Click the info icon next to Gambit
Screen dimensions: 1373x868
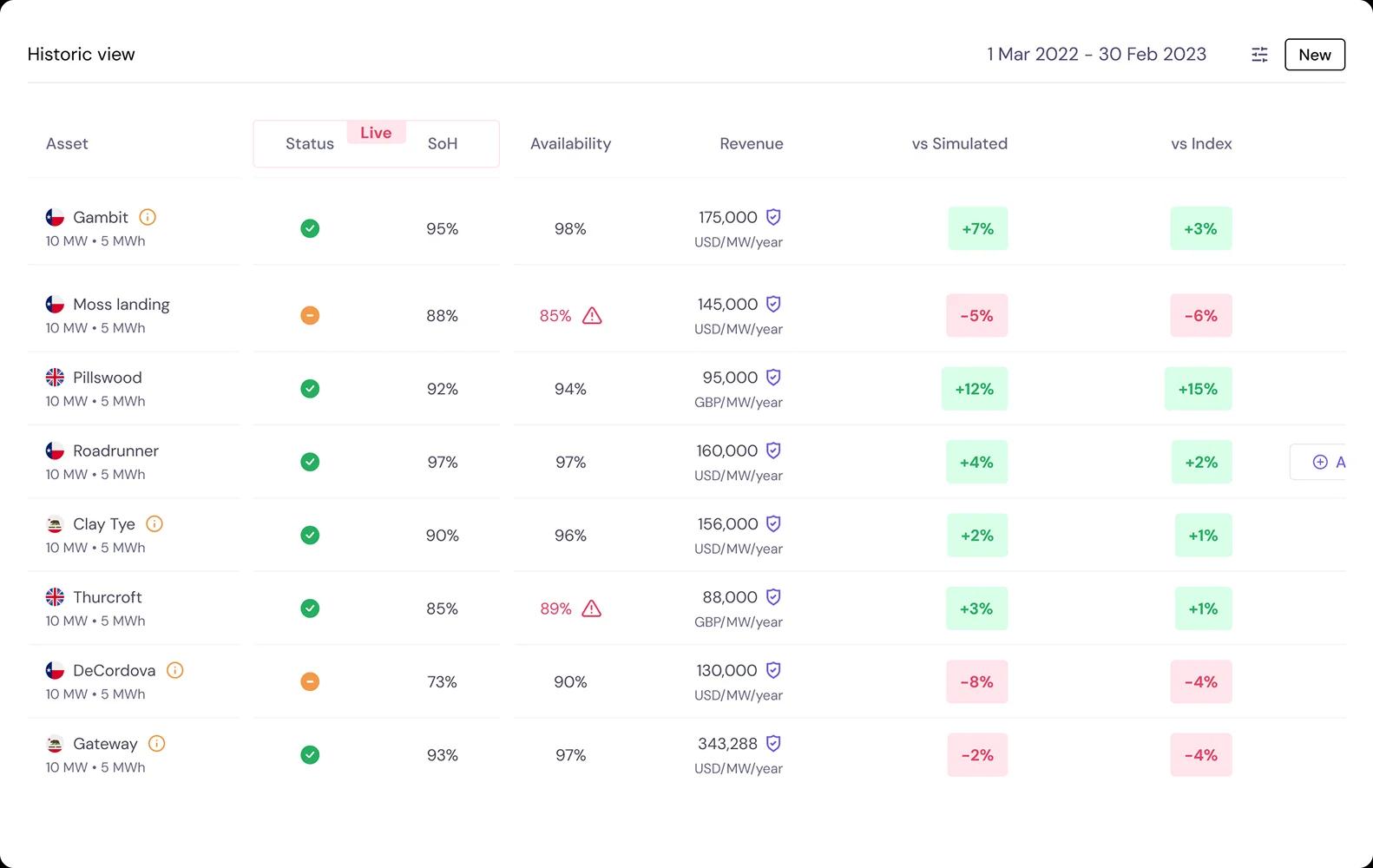pos(148,217)
